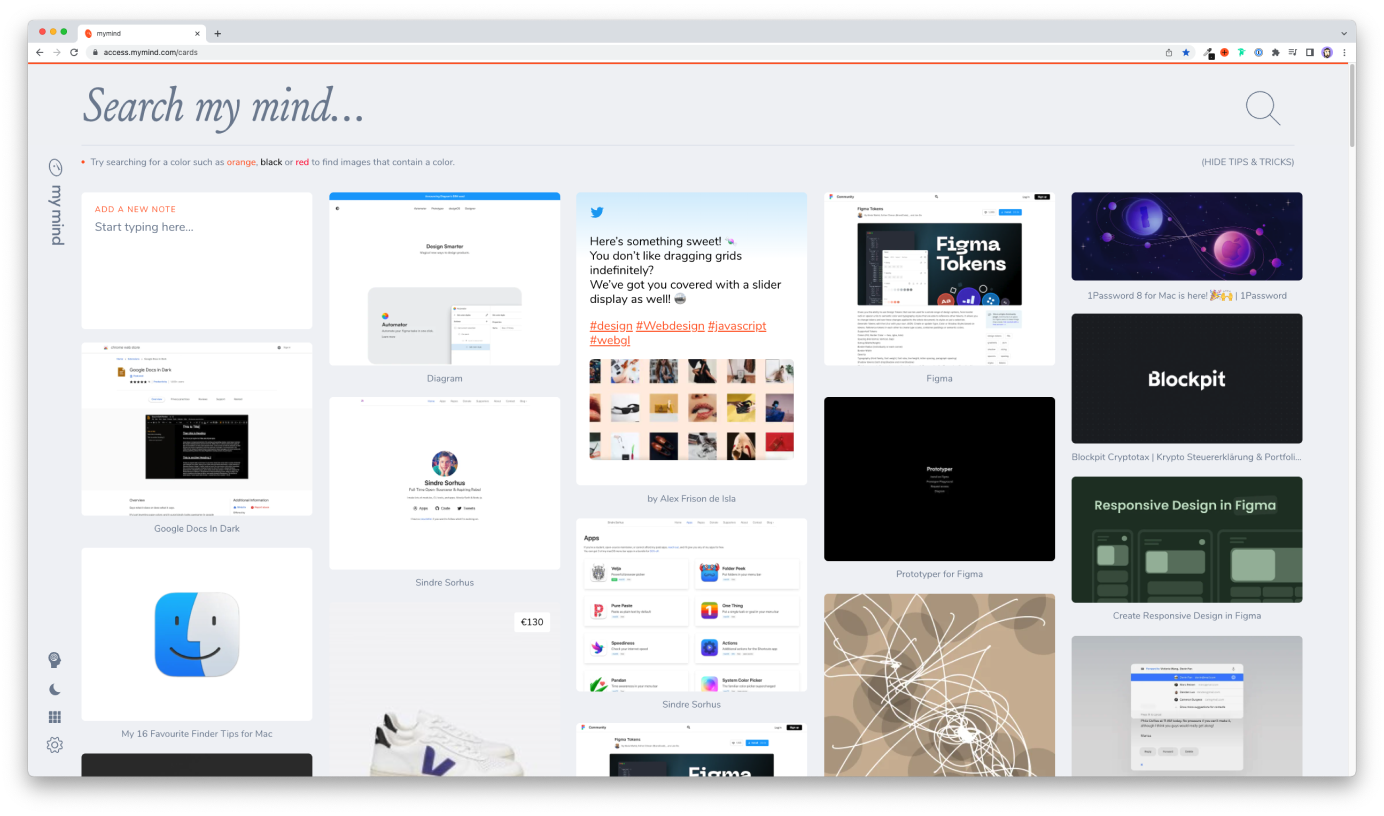Click the green bird extension icon
Screen dimensions: 1384x816
tap(1241, 52)
